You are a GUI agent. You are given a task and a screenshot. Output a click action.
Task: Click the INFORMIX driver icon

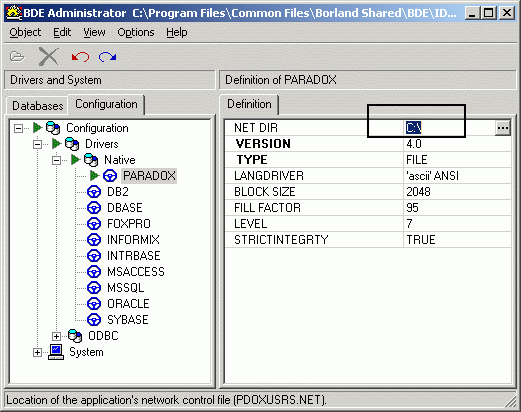[x=94, y=240]
